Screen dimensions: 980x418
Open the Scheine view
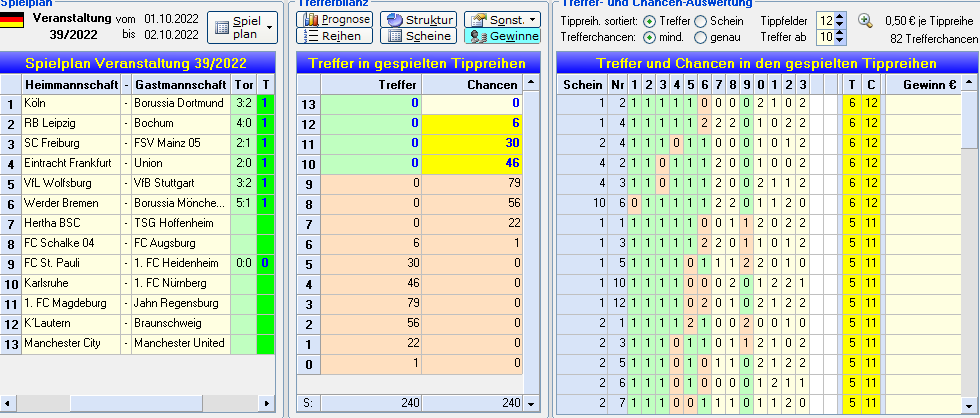pyautogui.click(x=418, y=36)
